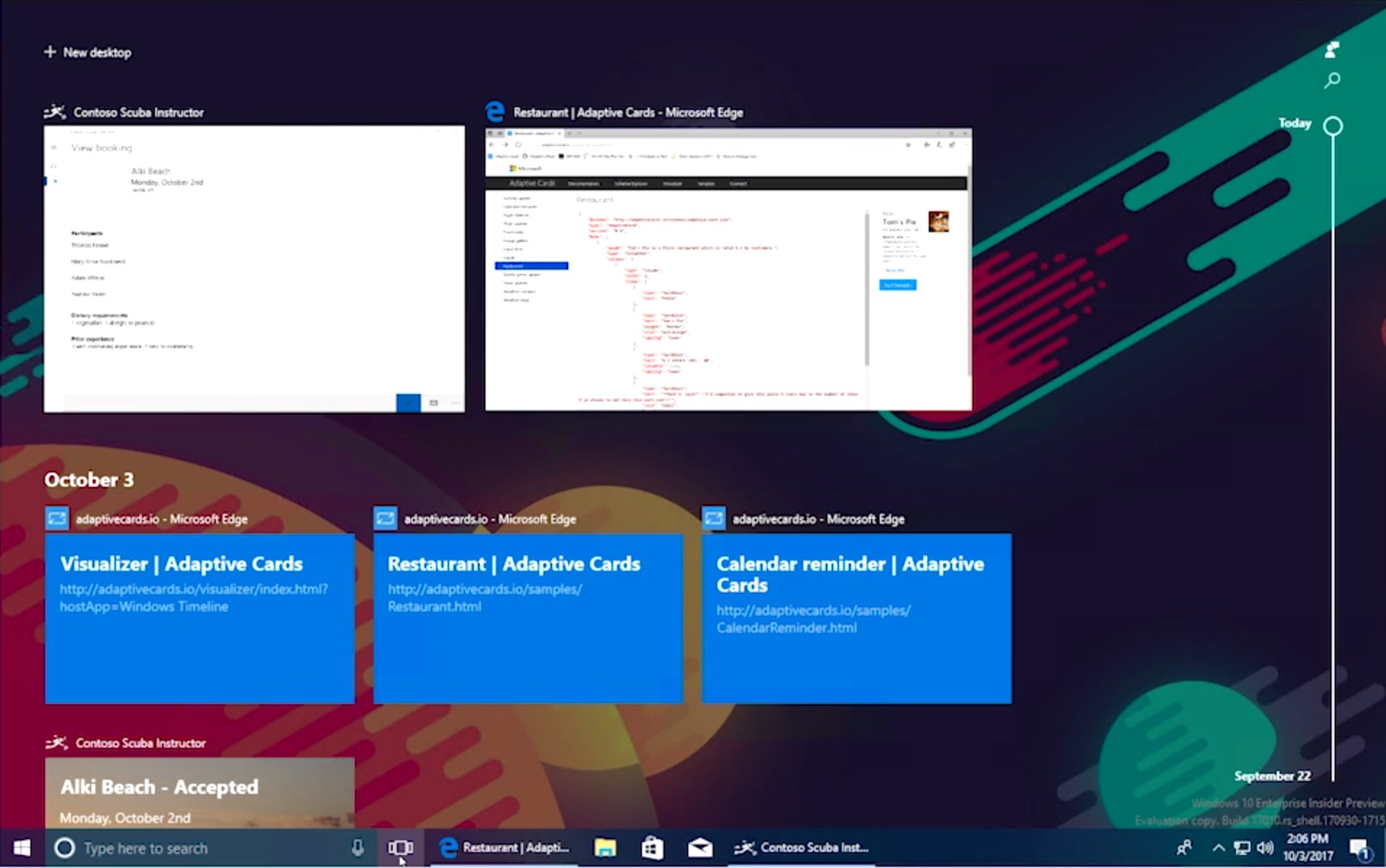The width and height of the screenshot is (1386, 868).
Task: Open the Action Center notification icon
Action: click(1359, 848)
